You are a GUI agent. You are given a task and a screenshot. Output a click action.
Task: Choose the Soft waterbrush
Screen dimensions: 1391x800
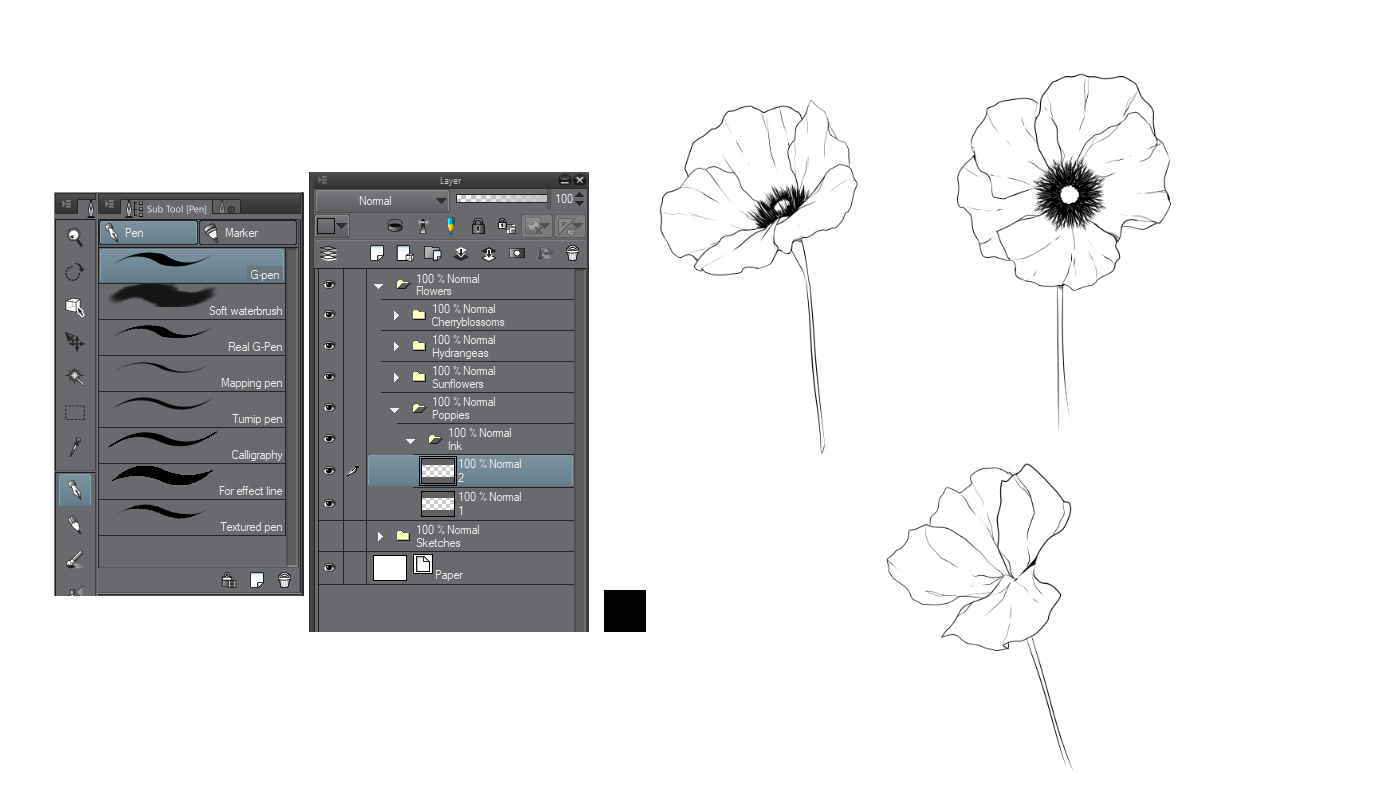(192, 301)
